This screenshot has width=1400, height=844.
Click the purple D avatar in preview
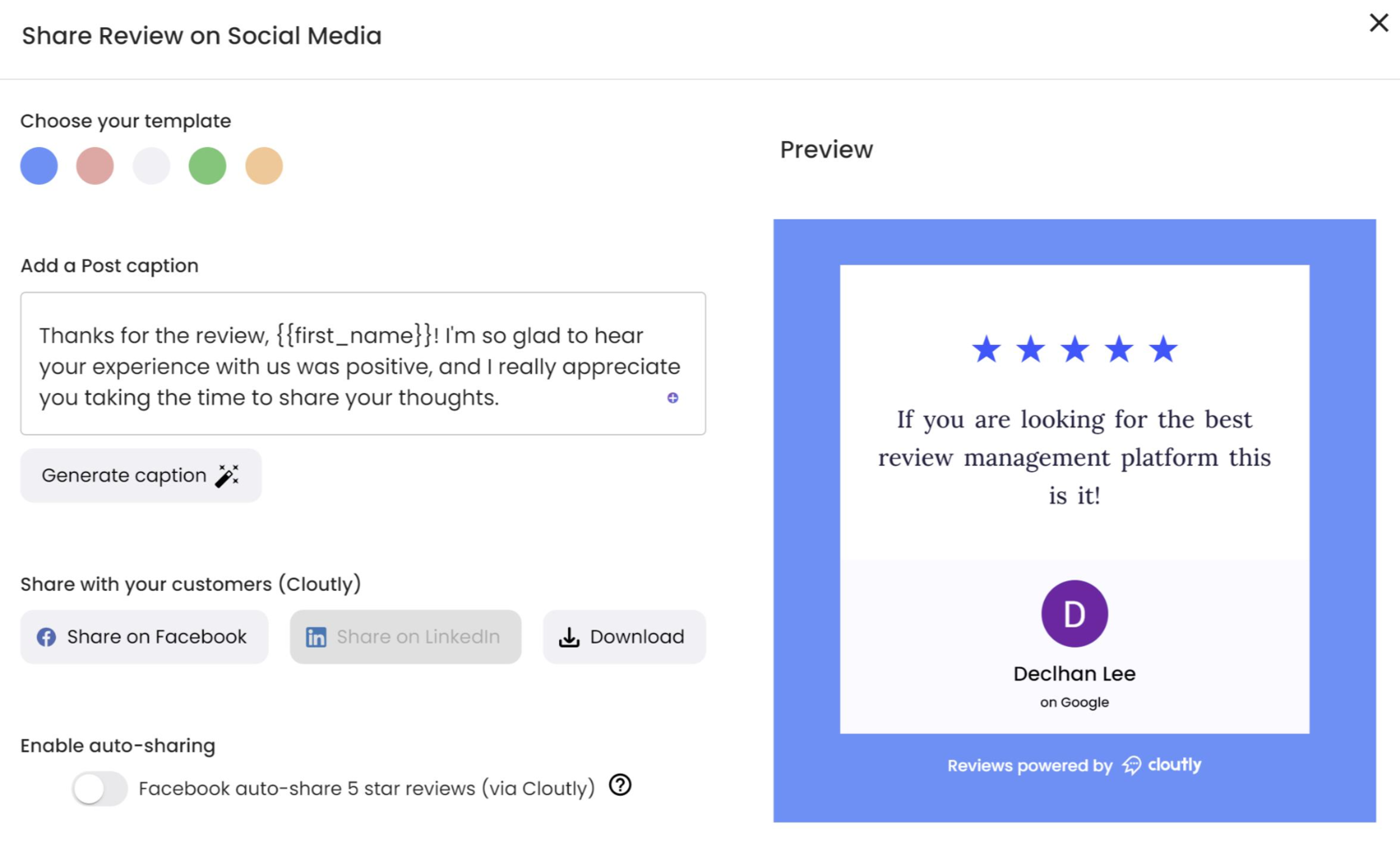(x=1074, y=614)
